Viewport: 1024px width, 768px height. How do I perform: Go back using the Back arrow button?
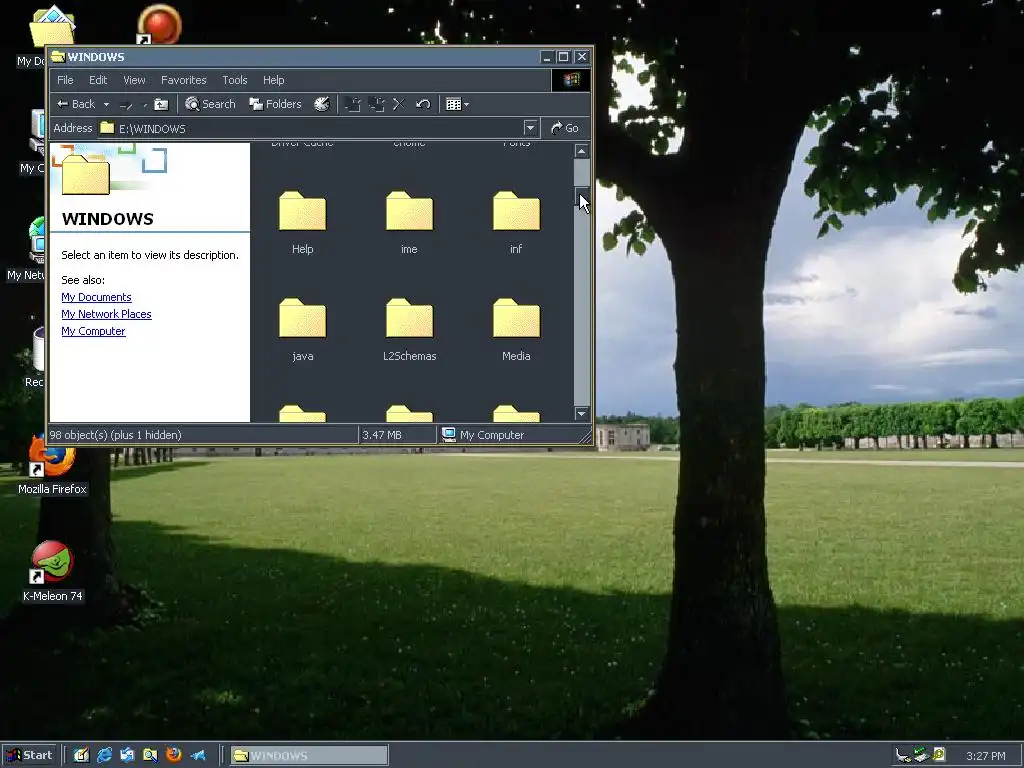(x=76, y=104)
